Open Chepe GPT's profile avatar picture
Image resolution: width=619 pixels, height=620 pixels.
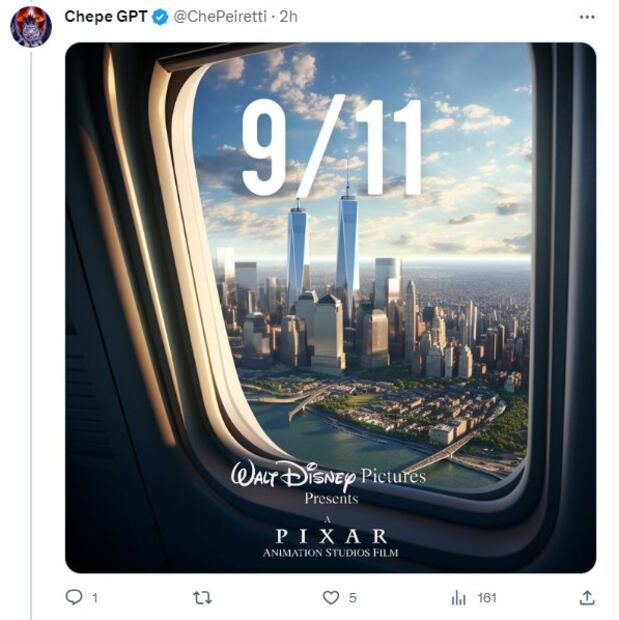[31, 27]
